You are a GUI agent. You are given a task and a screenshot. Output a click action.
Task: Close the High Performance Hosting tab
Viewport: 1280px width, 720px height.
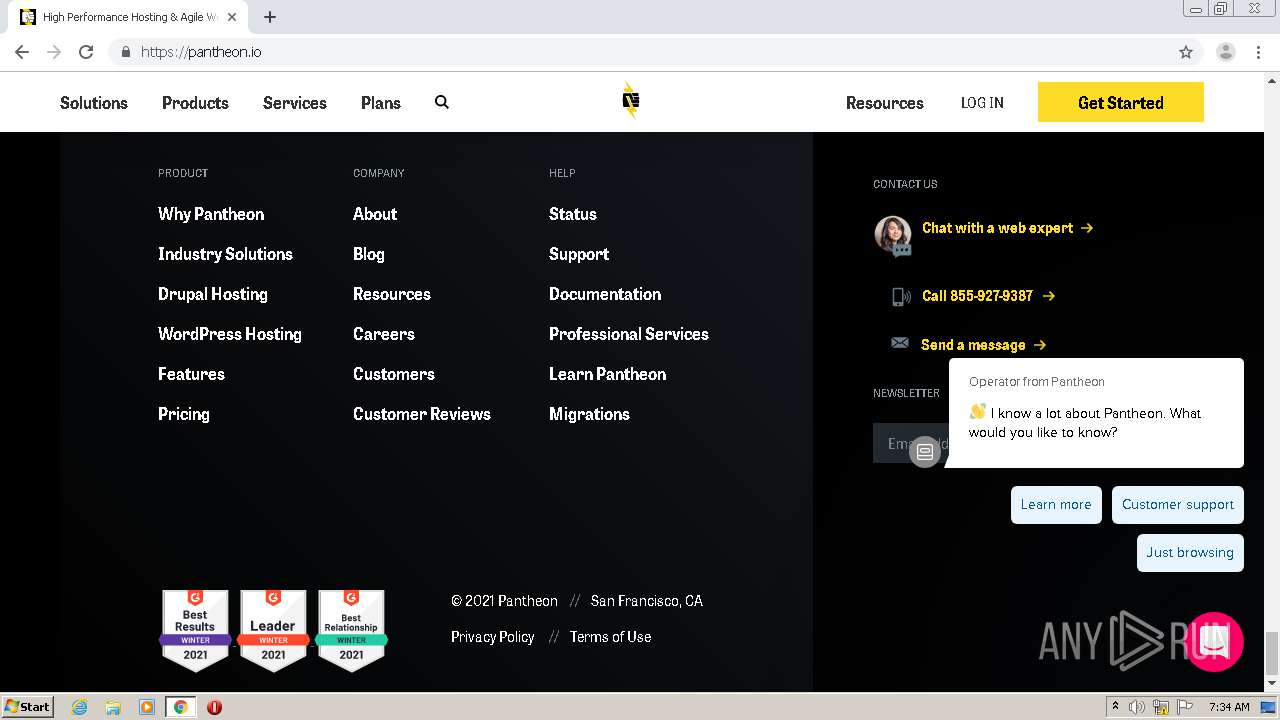(232, 17)
